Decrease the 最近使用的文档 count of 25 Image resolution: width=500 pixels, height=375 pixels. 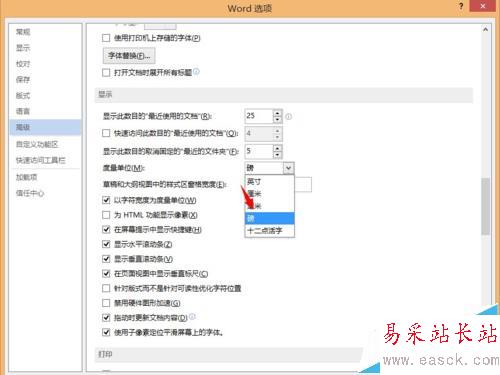[x=277, y=120]
